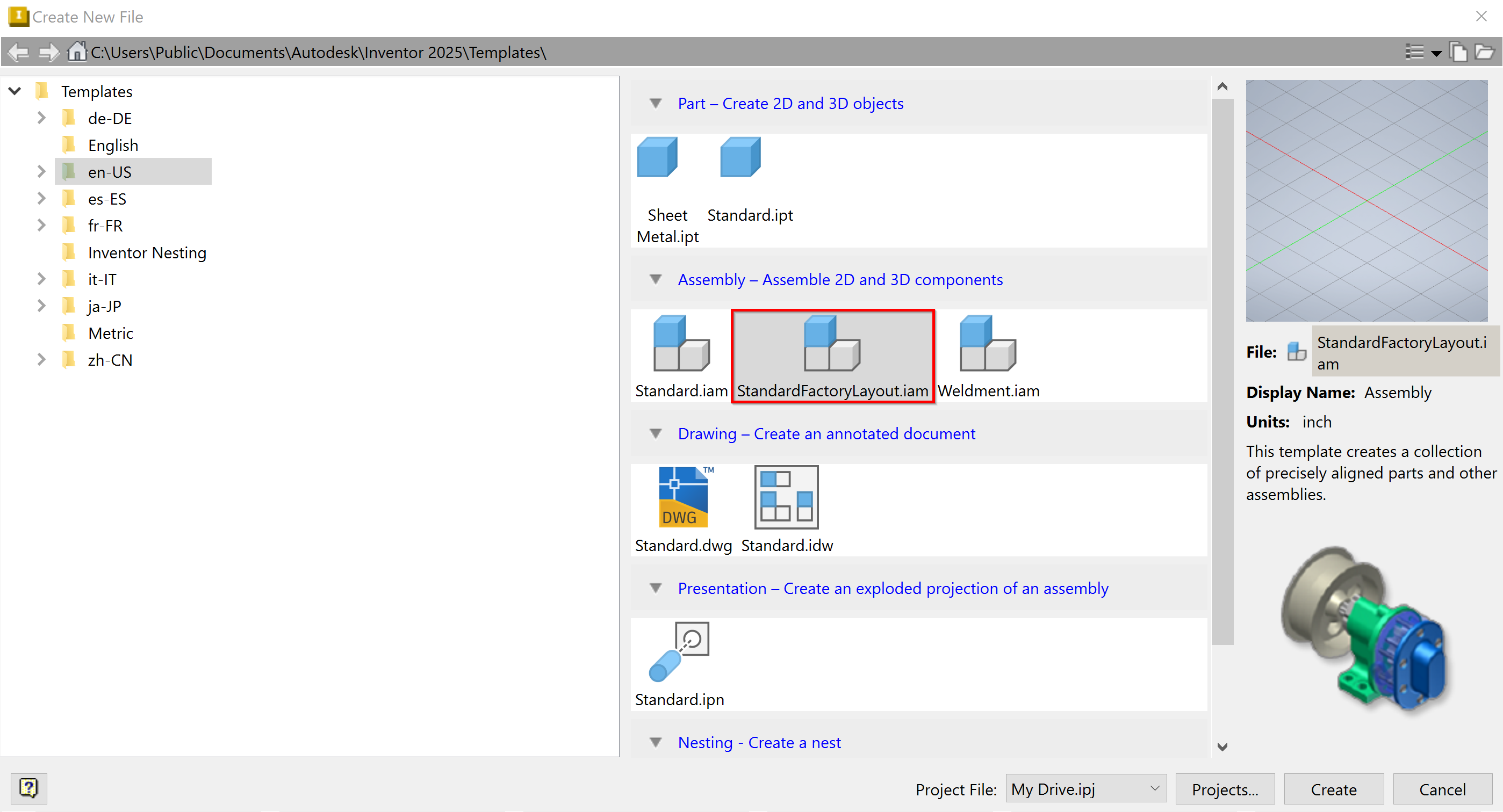Pick the Weldment.iam template icon
The width and height of the screenshot is (1503, 812).
(x=988, y=344)
